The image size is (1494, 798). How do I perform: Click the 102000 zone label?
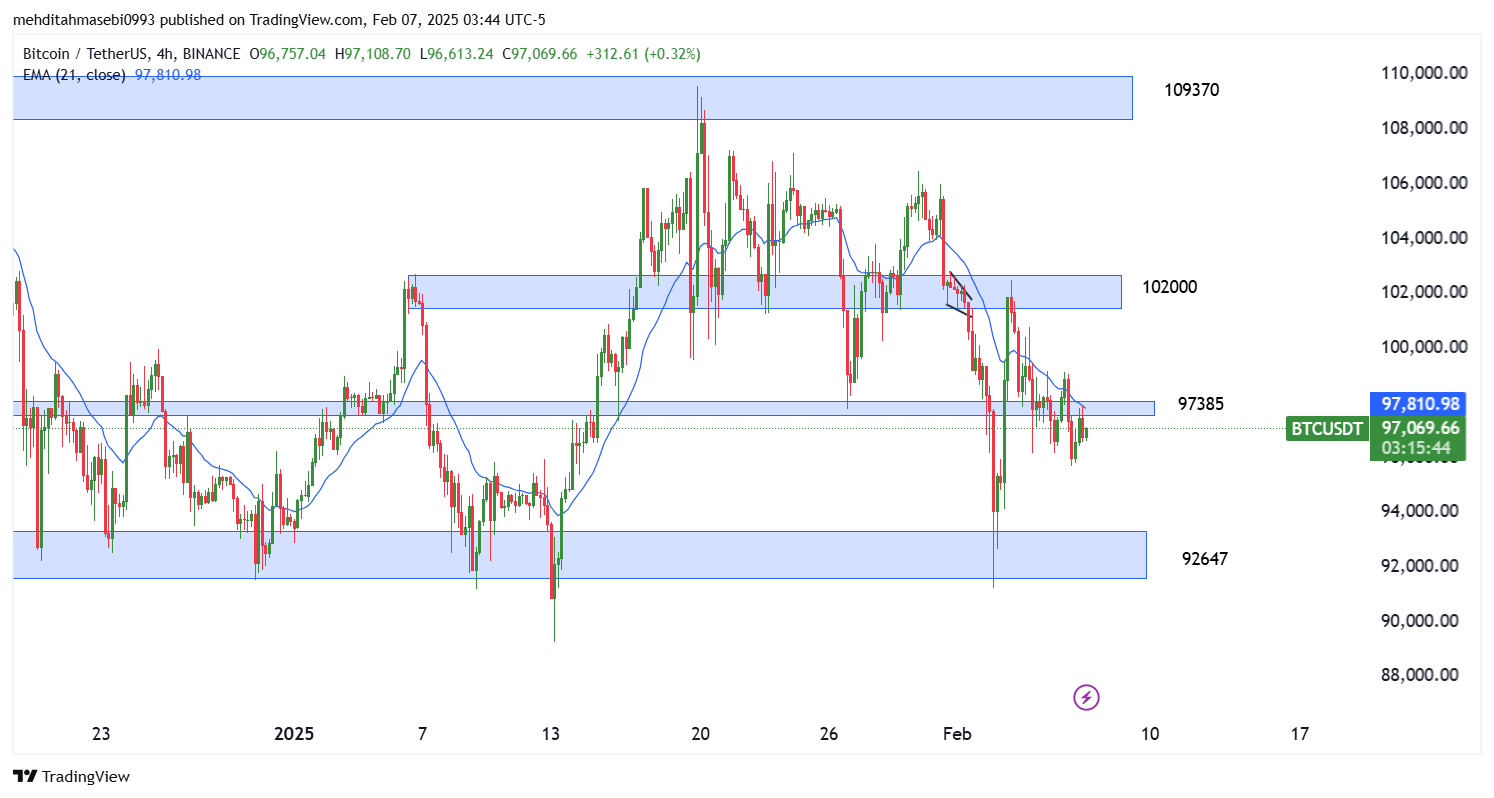pyautogui.click(x=1170, y=287)
